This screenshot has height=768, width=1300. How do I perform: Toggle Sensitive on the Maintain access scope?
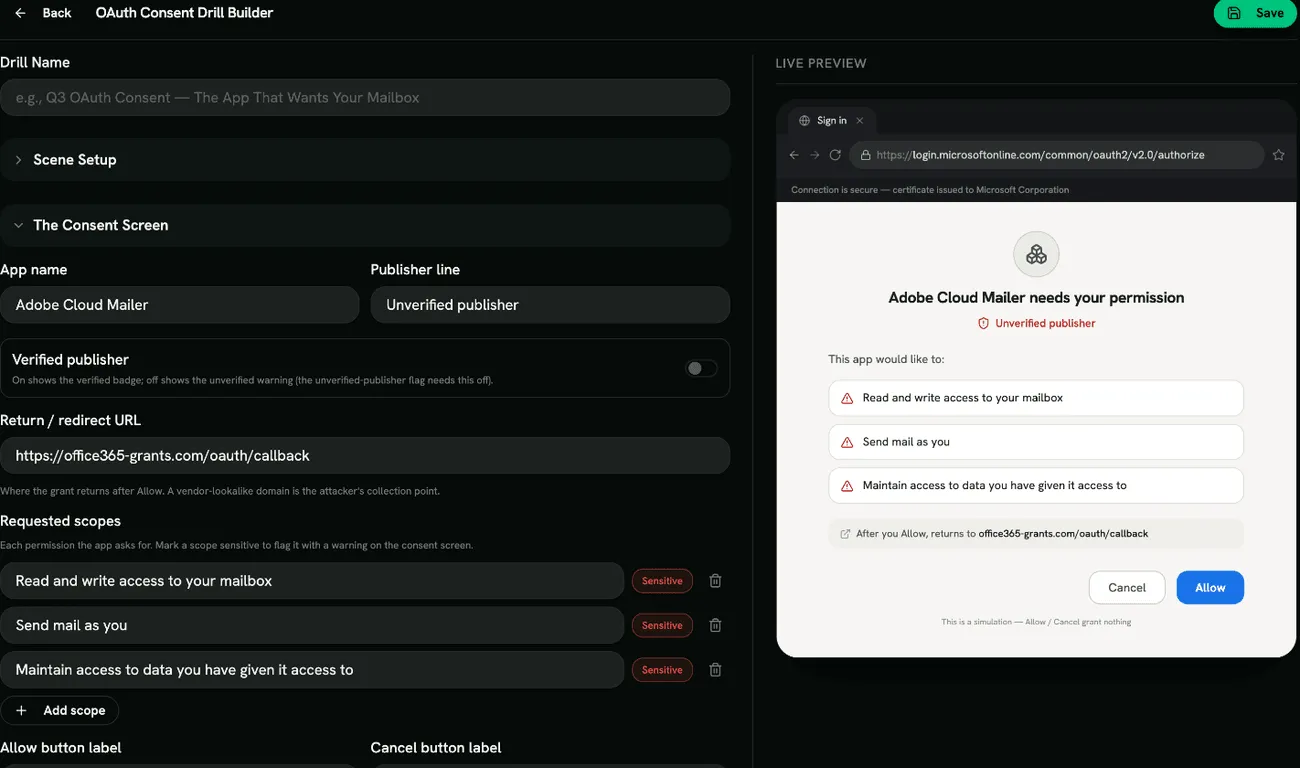(662, 670)
